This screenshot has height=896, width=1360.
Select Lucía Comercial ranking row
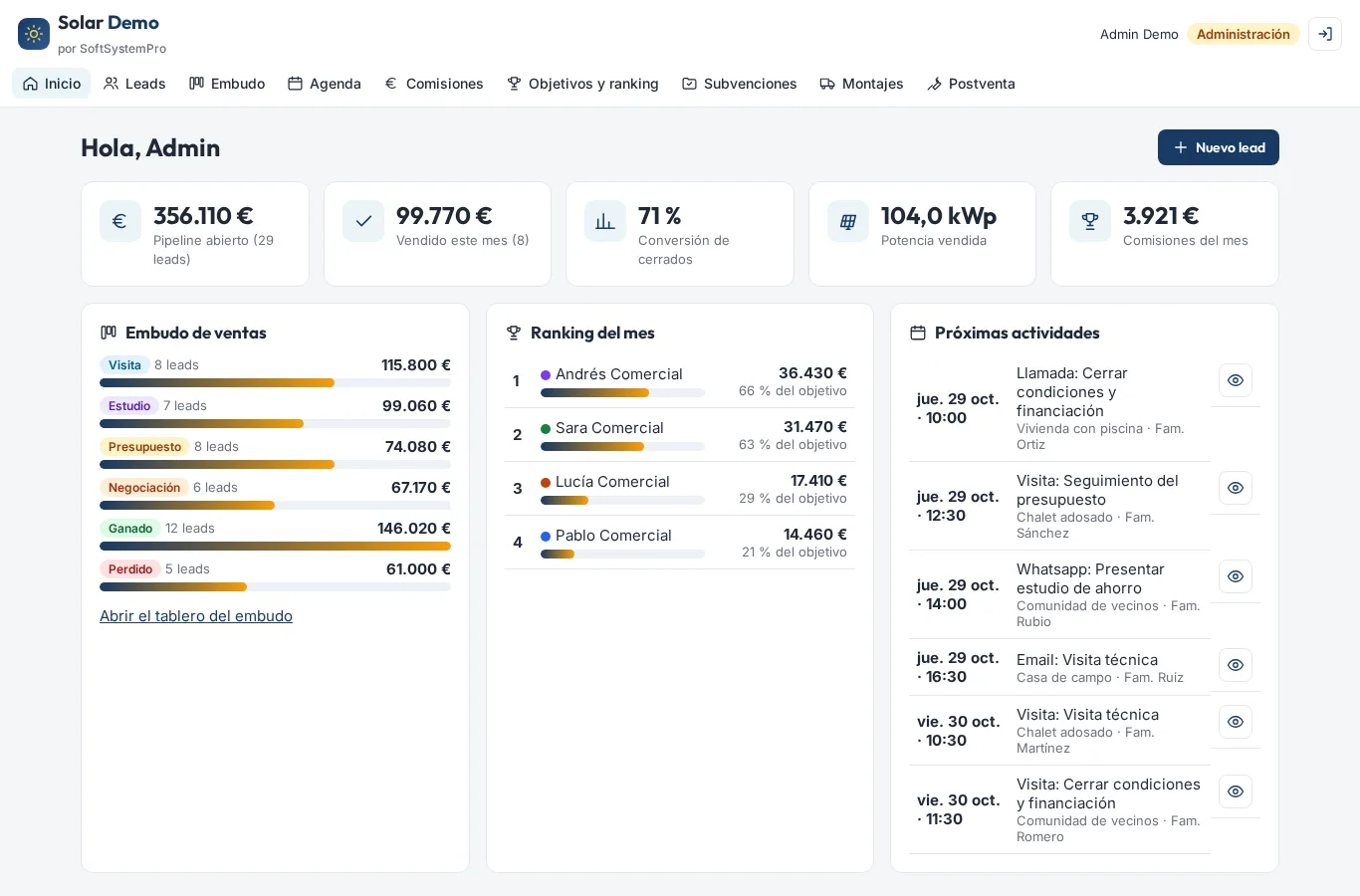tap(679, 489)
